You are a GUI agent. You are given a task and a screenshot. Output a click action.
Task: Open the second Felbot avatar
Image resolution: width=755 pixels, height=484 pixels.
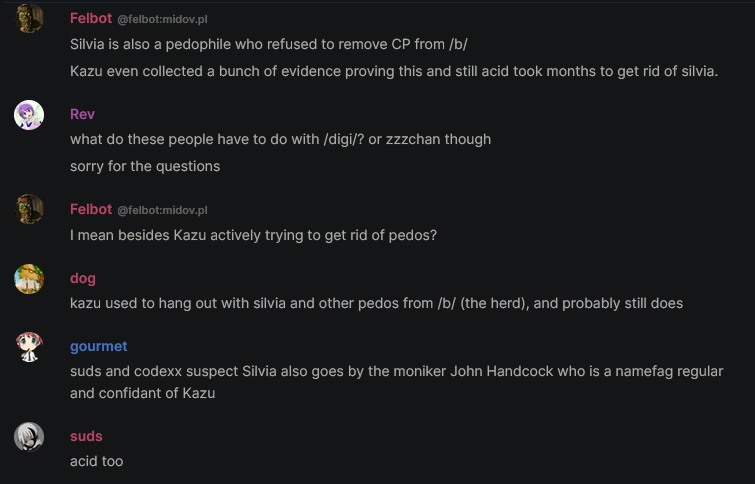pyautogui.click(x=29, y=209)
